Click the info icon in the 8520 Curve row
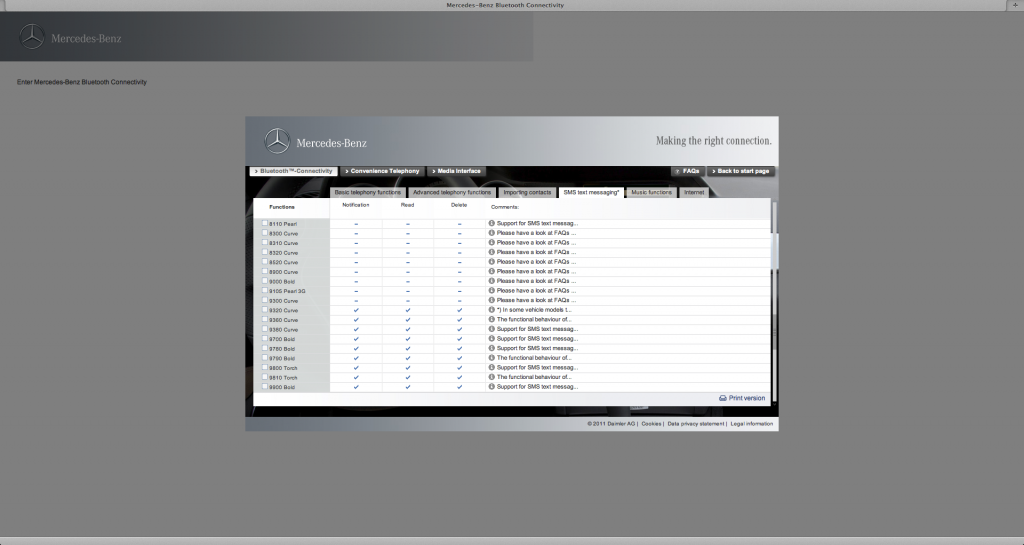1024x545 pixels. 492,262
